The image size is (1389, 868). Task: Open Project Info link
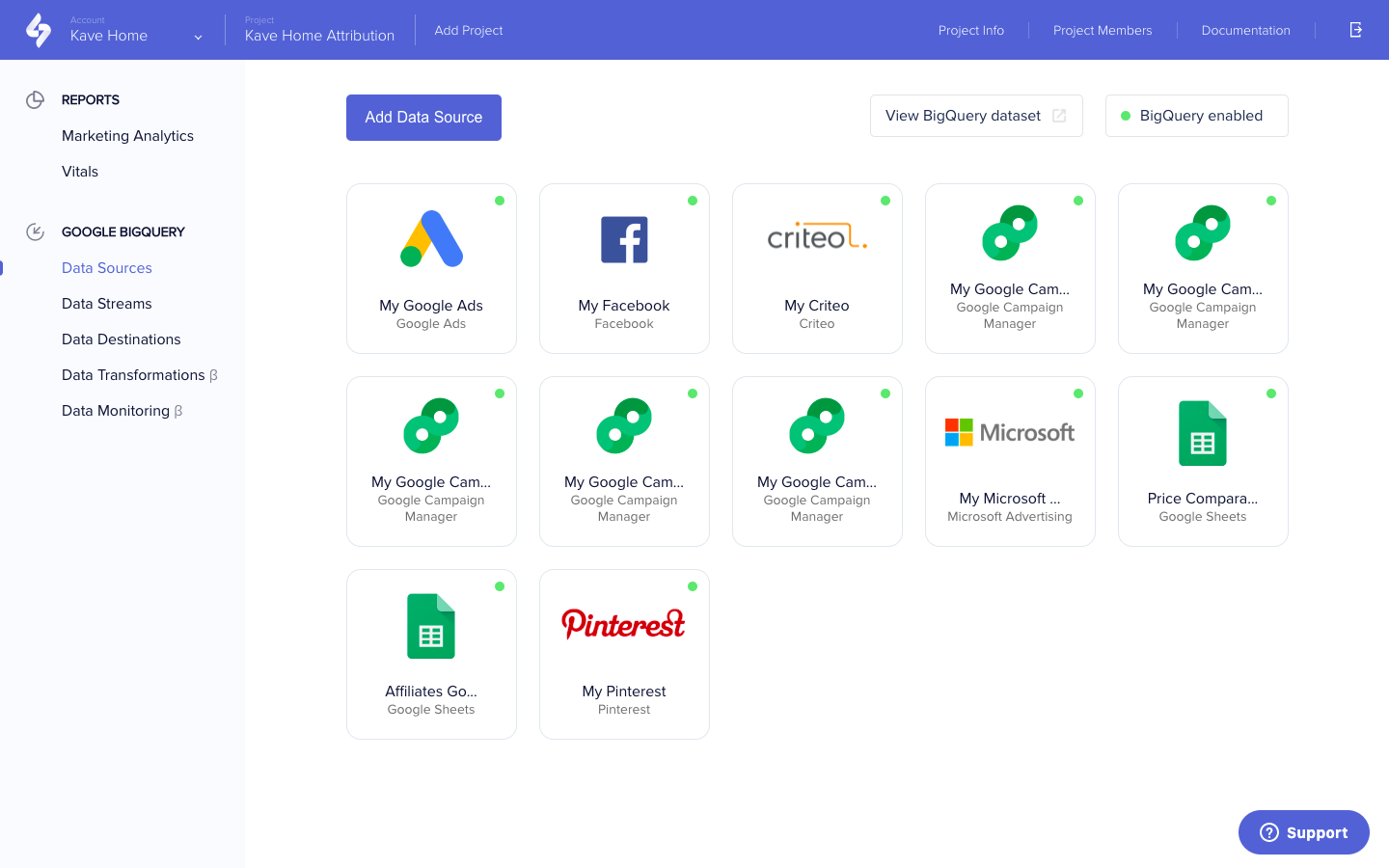pyautogui.click(x=971, y=30)
